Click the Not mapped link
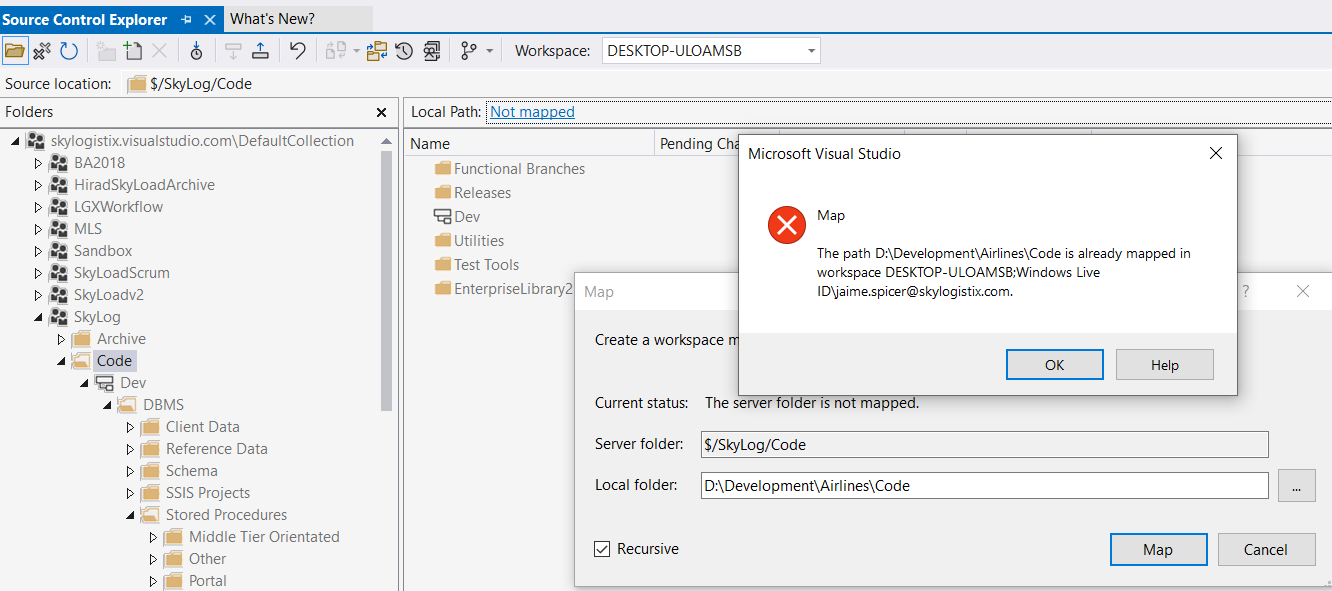This screenshot has width=1332, height=591. (x=532, y=112)
